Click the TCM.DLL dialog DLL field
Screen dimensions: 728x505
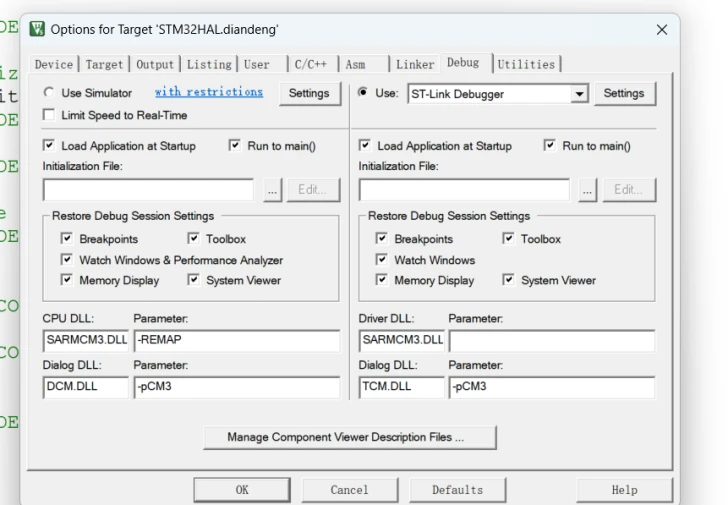402,387
